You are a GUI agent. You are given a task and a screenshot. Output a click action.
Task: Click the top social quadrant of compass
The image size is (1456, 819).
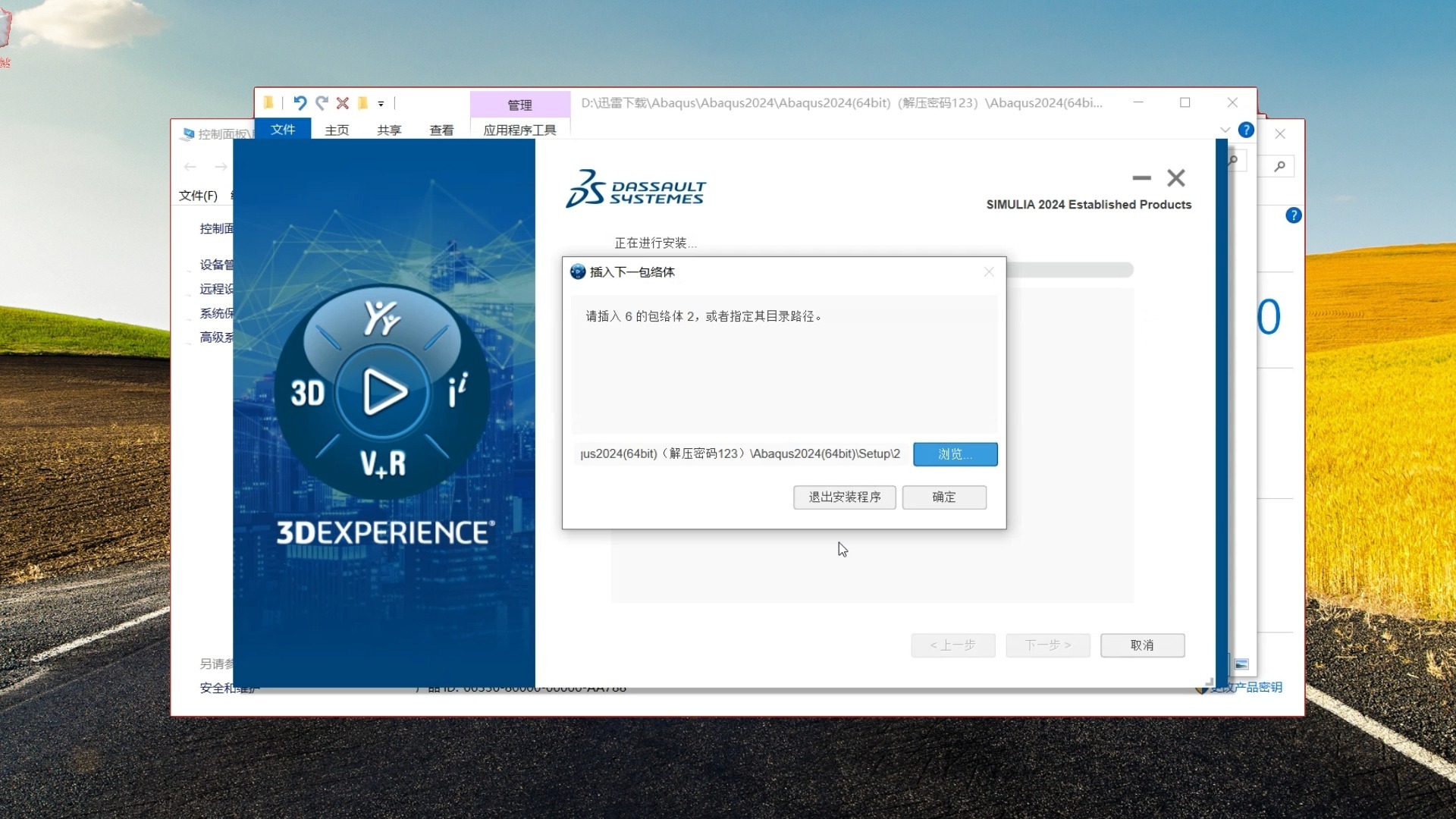coord(382,318)
